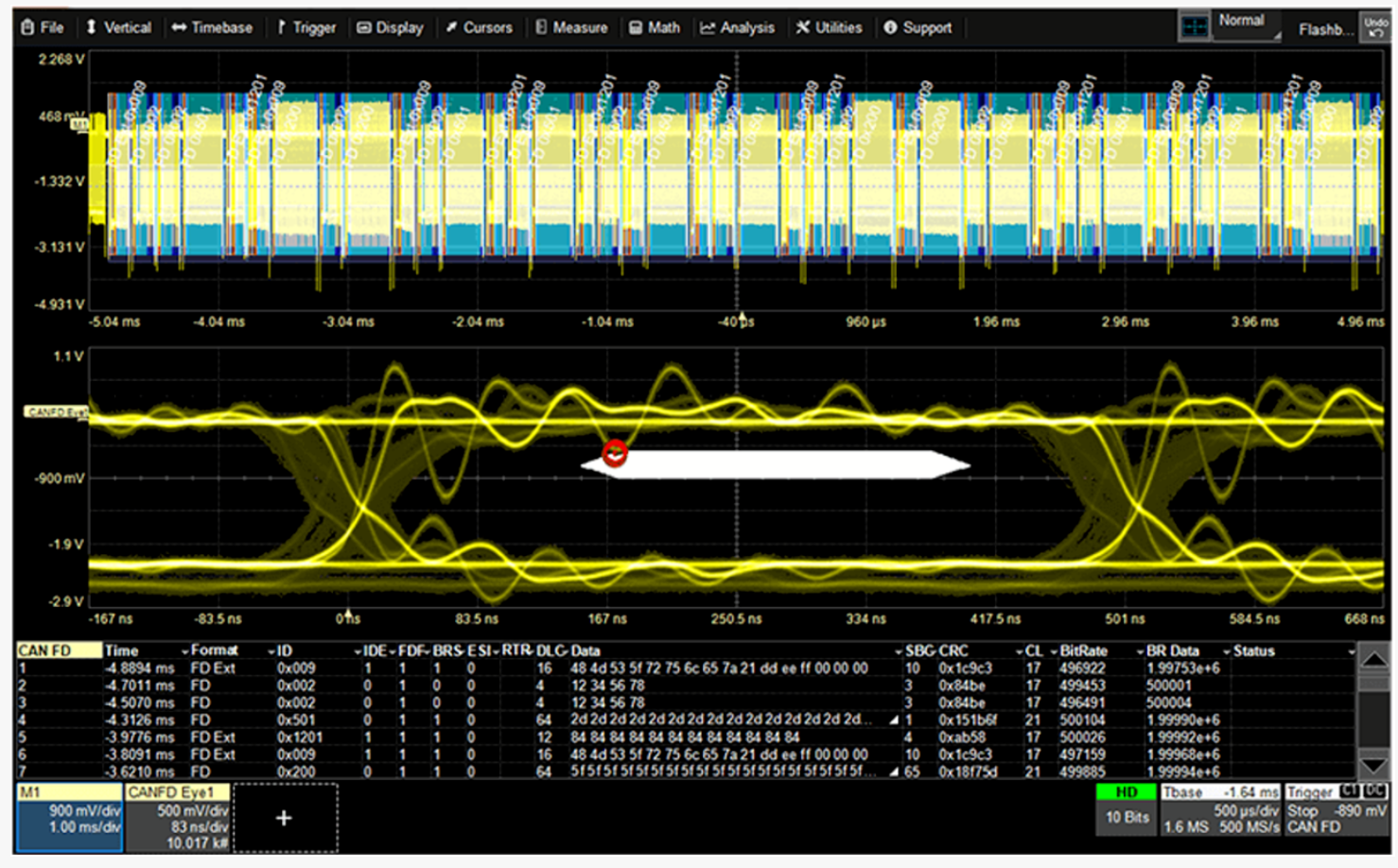Expand truncated data in row 4

[894, 720]
